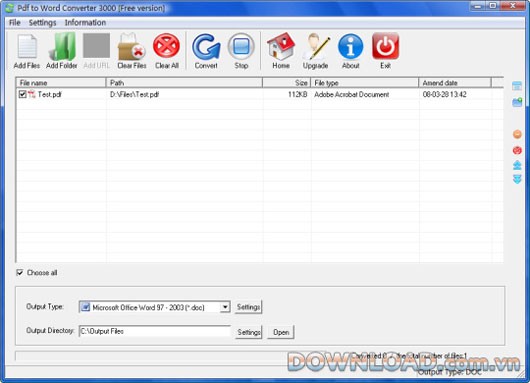Image resolution: width=530 pixels, height=383 pixels.
Task: Move file down with the blue down arrows
Action: 517,179
